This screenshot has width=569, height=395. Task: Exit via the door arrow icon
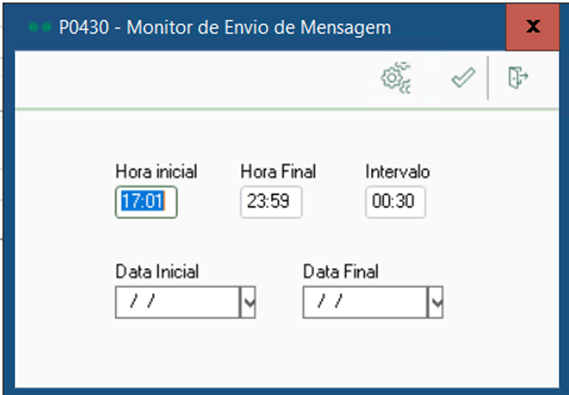(518, 77)
